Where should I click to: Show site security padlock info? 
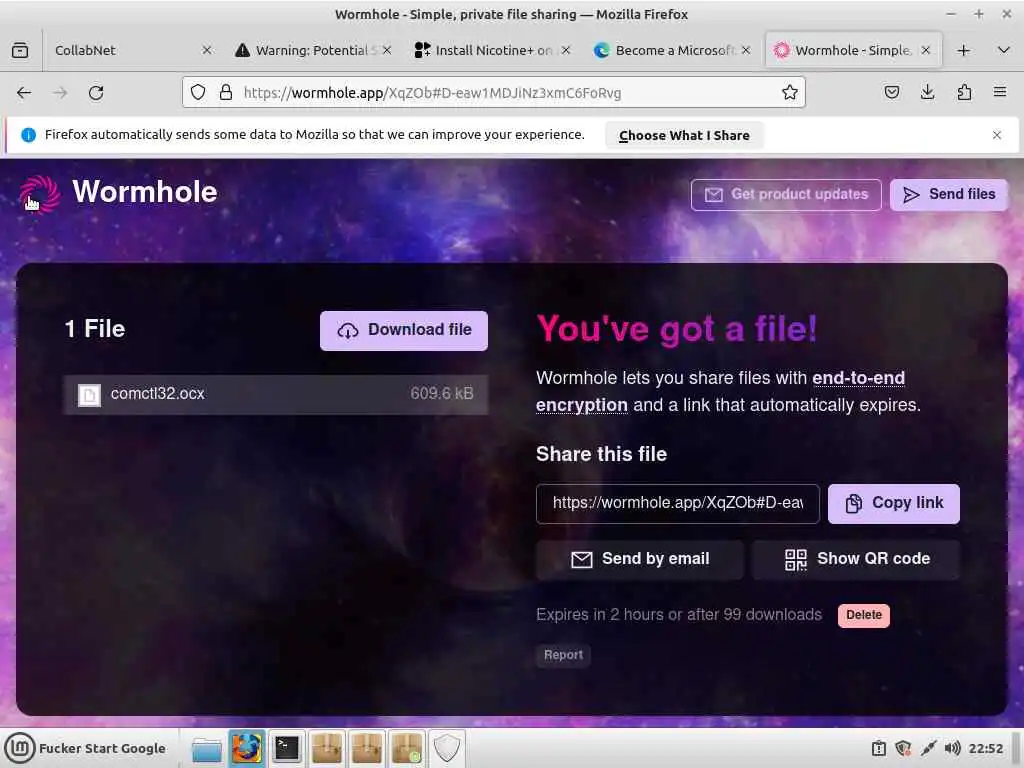pos(226,93)
